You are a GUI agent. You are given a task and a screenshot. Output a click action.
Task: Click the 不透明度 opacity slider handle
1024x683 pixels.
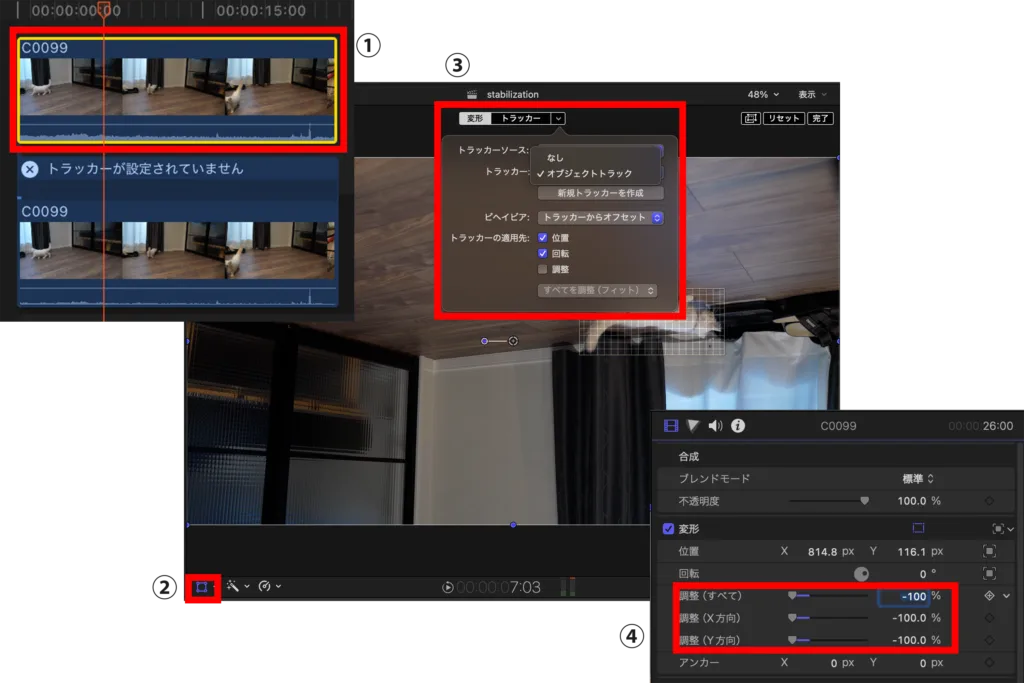(865, 501)
